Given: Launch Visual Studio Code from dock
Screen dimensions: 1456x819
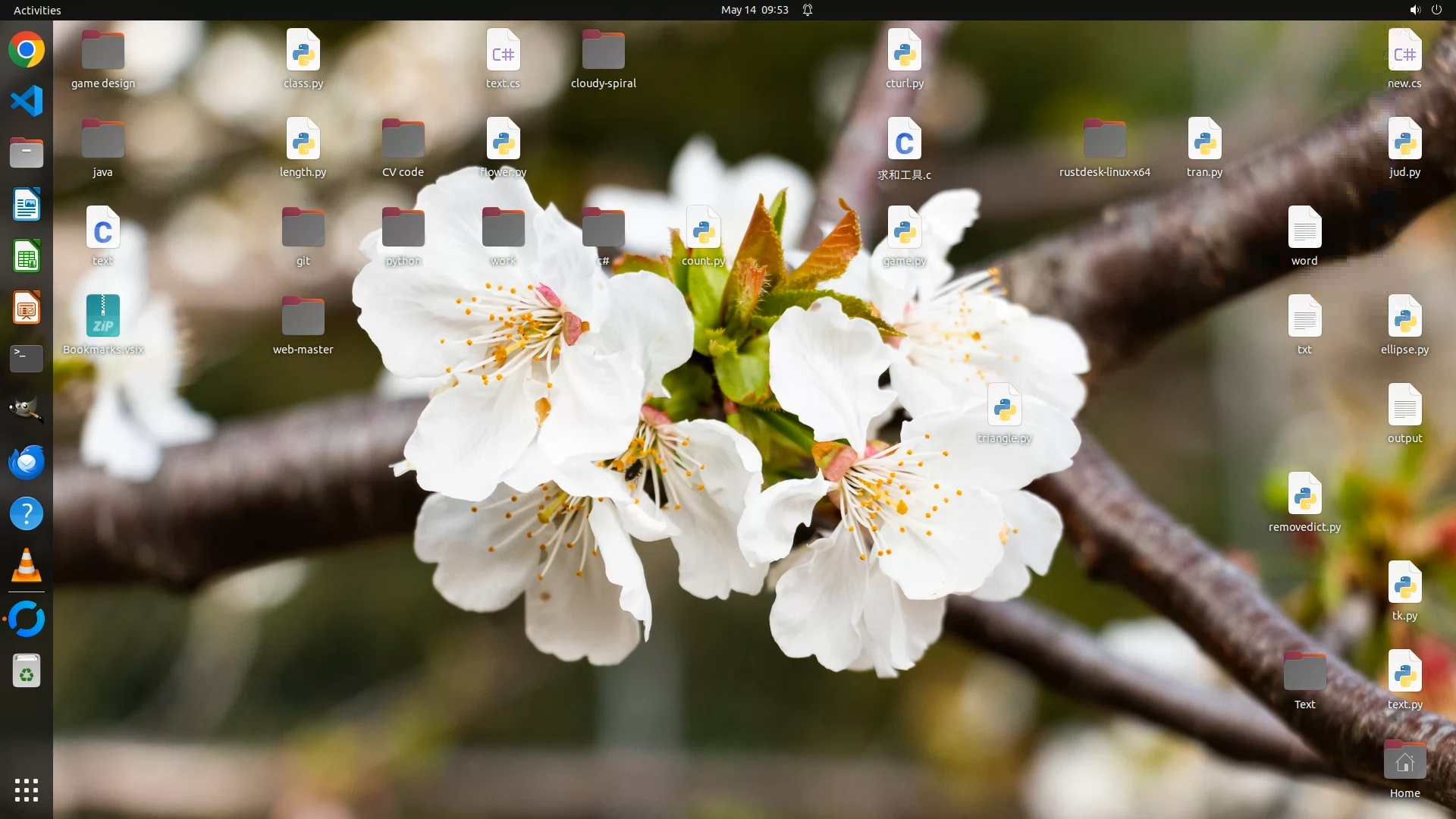Looking at the screenshot, I should pos(27,102).
